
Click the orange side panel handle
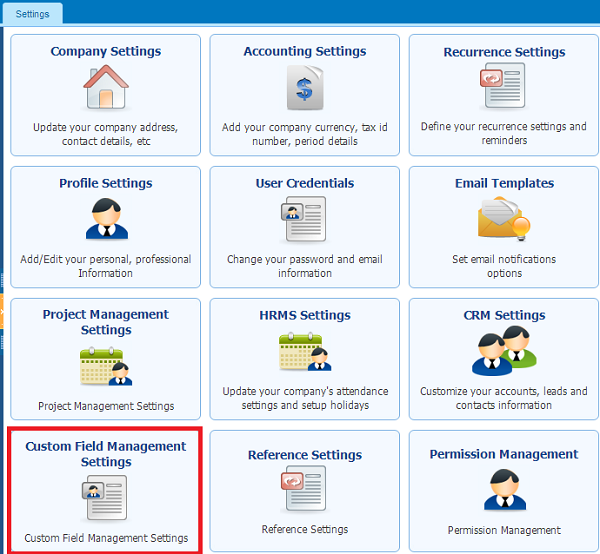point(2,311)
